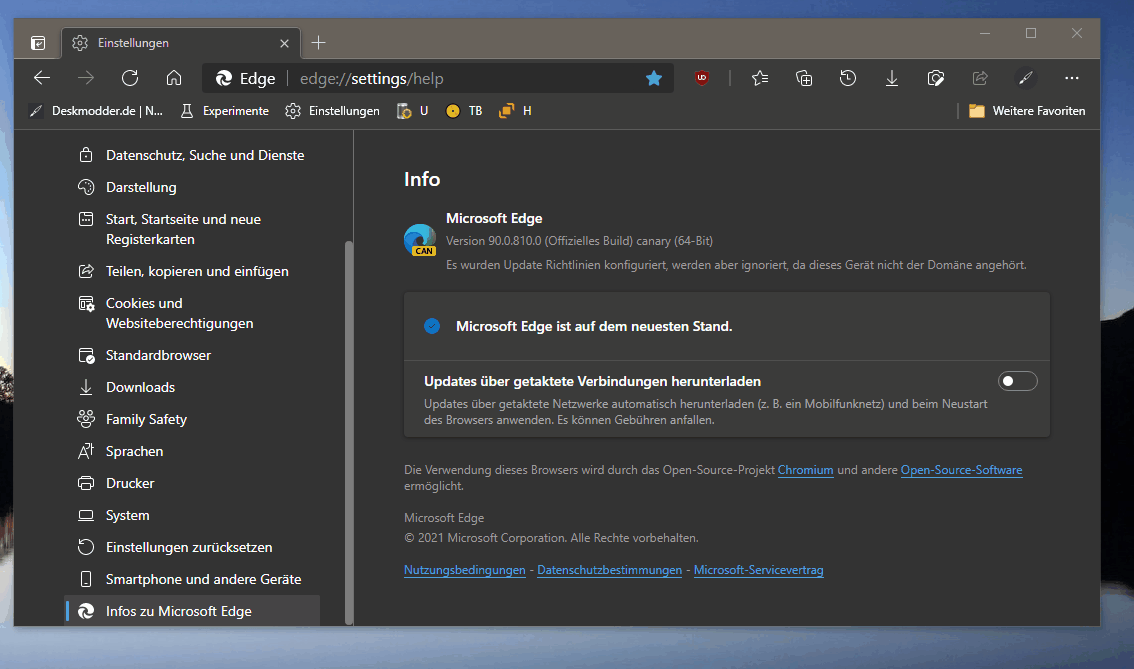Open the Nutzungsbedingungen link
Screen dimensions: 1134x669
click(464, 570)
